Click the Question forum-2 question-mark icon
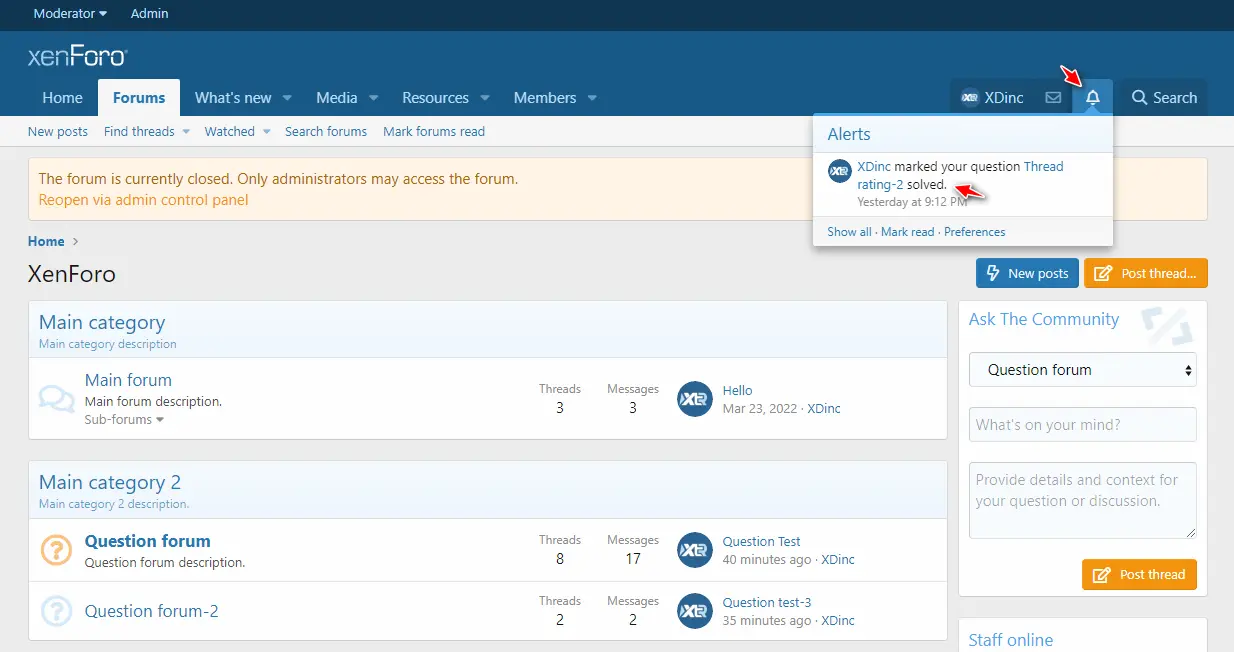The image size is (1234, 652). (56, 610)
